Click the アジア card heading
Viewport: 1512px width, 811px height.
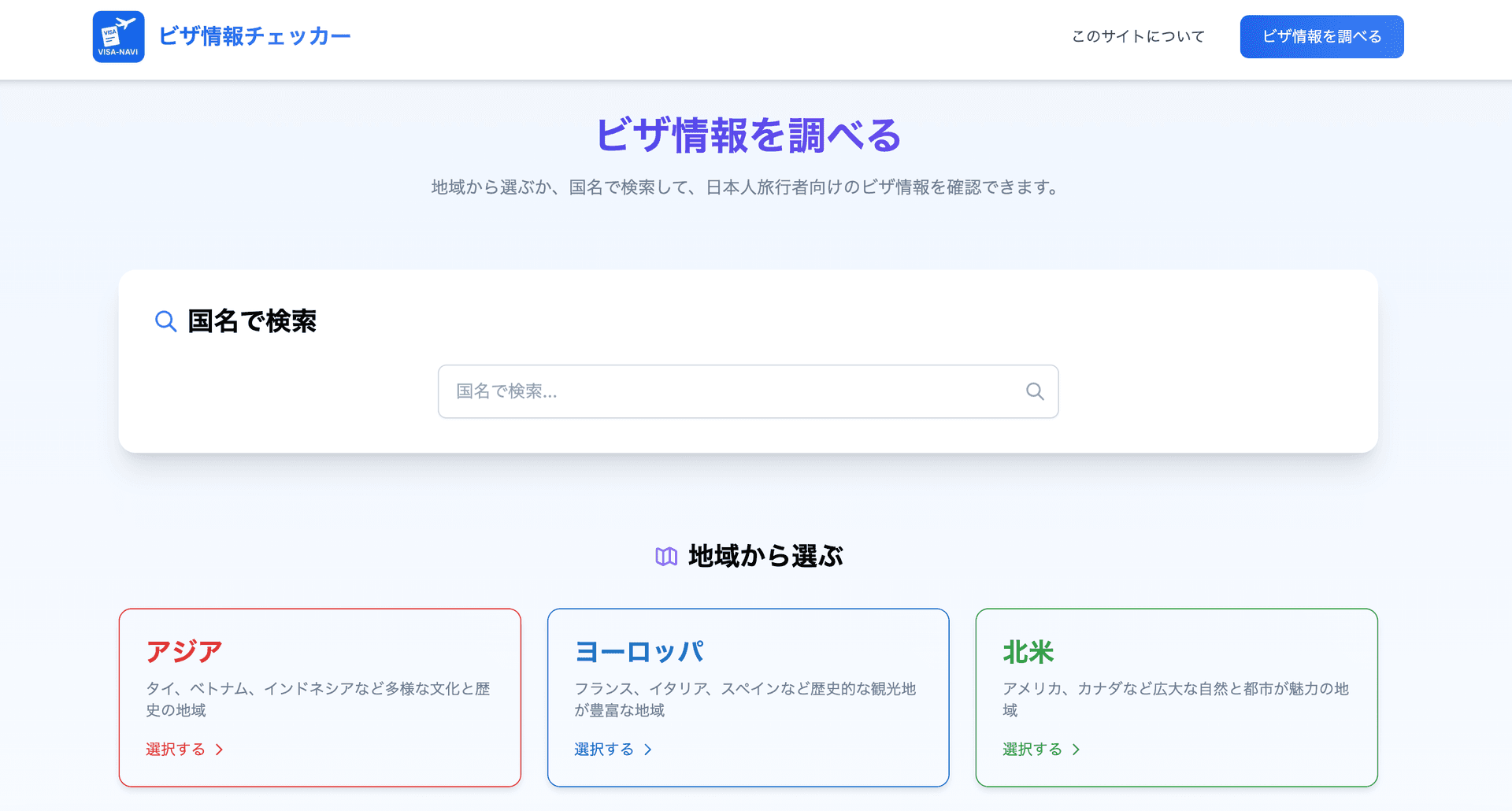(183, 651)
